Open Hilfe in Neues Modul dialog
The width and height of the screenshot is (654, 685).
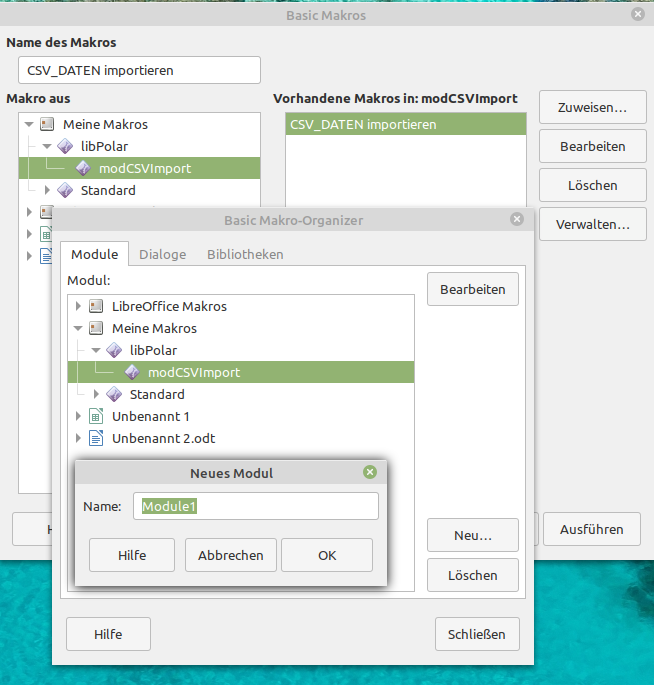pyautogui.click(x=132, y=555)
